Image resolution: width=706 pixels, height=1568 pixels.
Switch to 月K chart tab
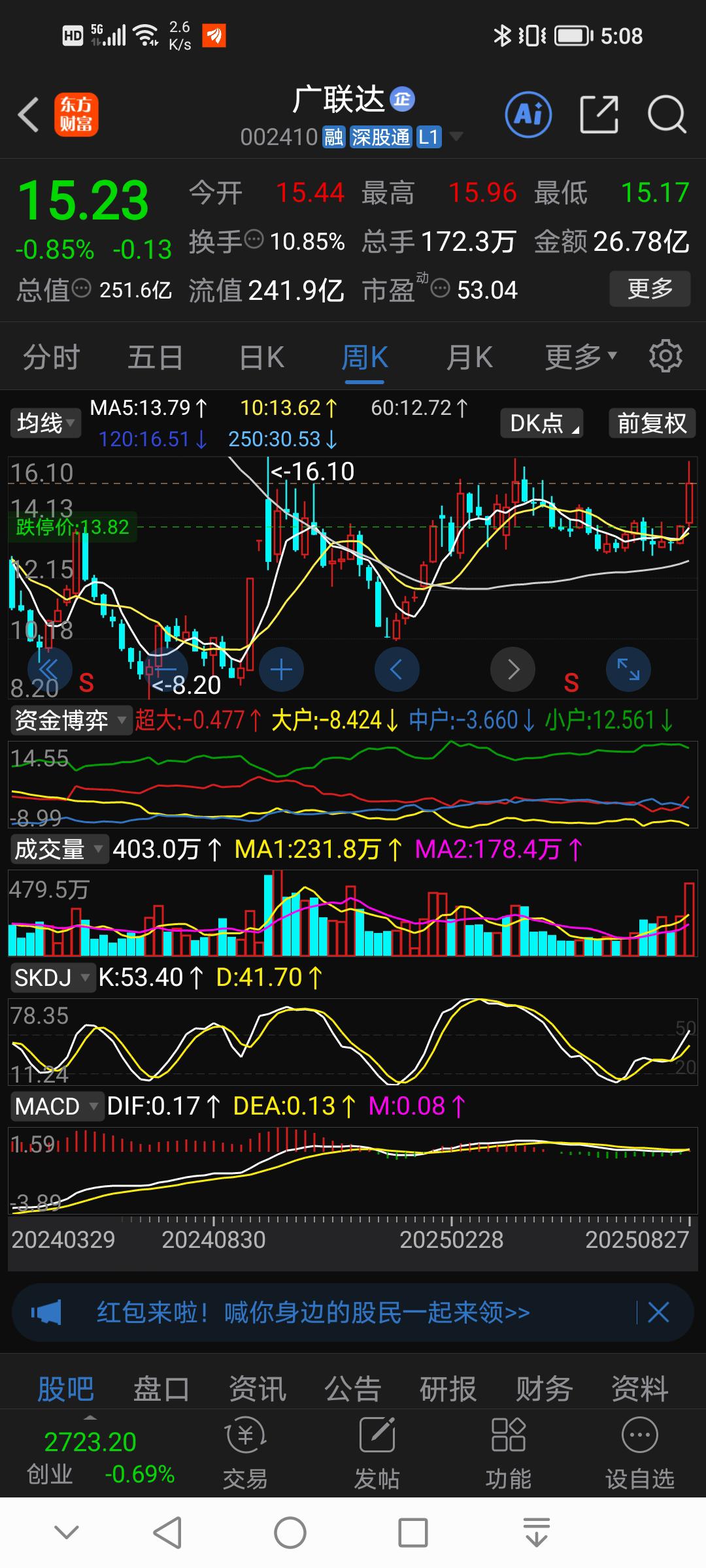pyautogui.click(x=469, y=357)
